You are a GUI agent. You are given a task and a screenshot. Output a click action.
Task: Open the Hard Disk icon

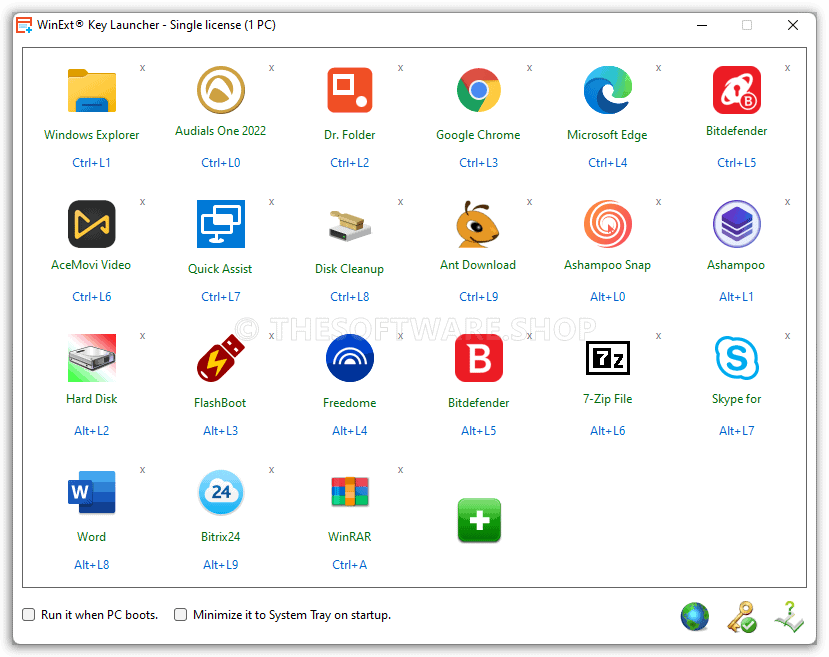point(91,358)
